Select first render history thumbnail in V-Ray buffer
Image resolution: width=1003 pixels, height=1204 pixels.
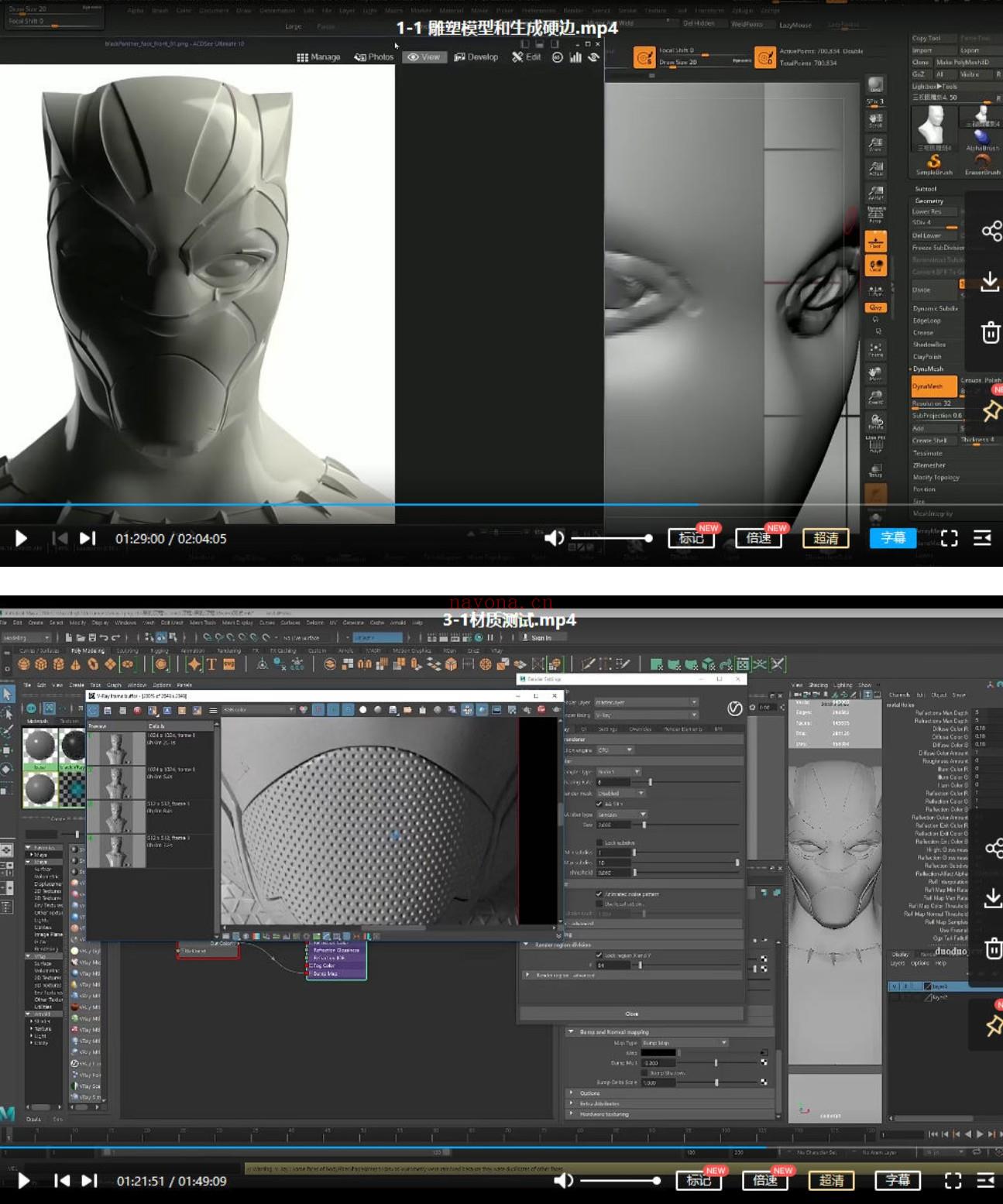(116, 748)
